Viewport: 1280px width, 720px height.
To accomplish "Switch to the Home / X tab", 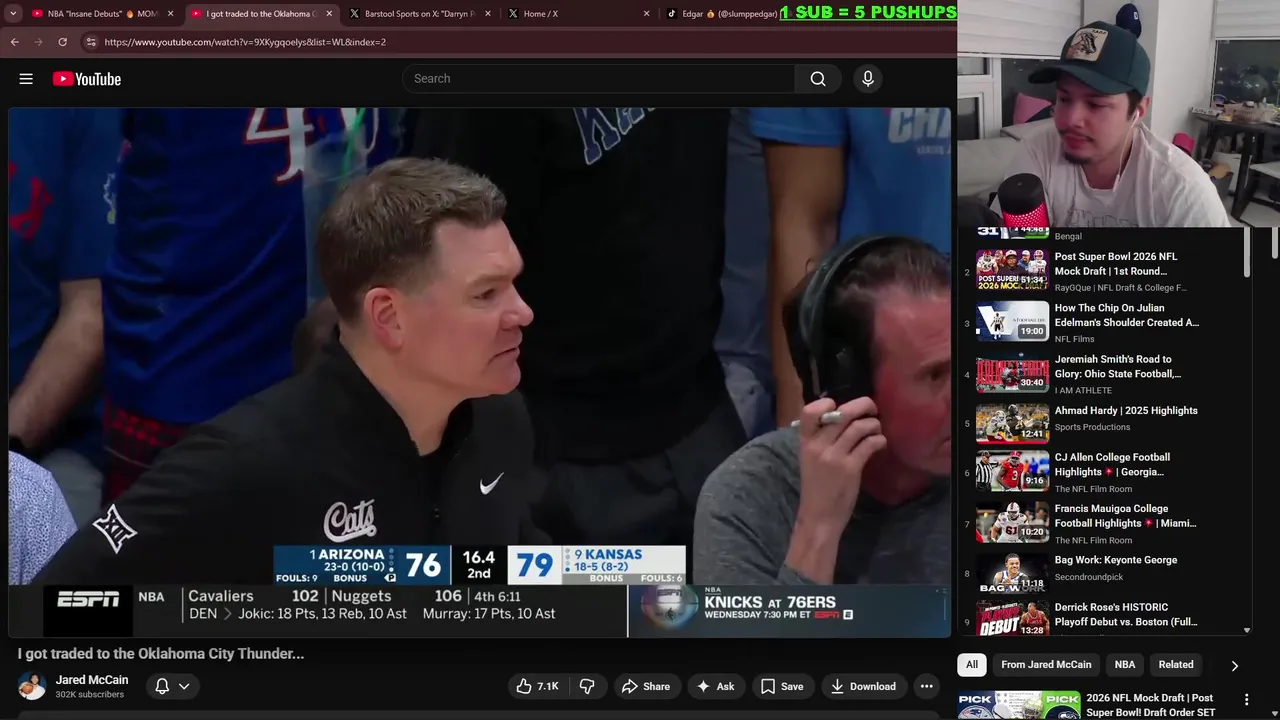I will pyautogui.click(x=576, y=14).
